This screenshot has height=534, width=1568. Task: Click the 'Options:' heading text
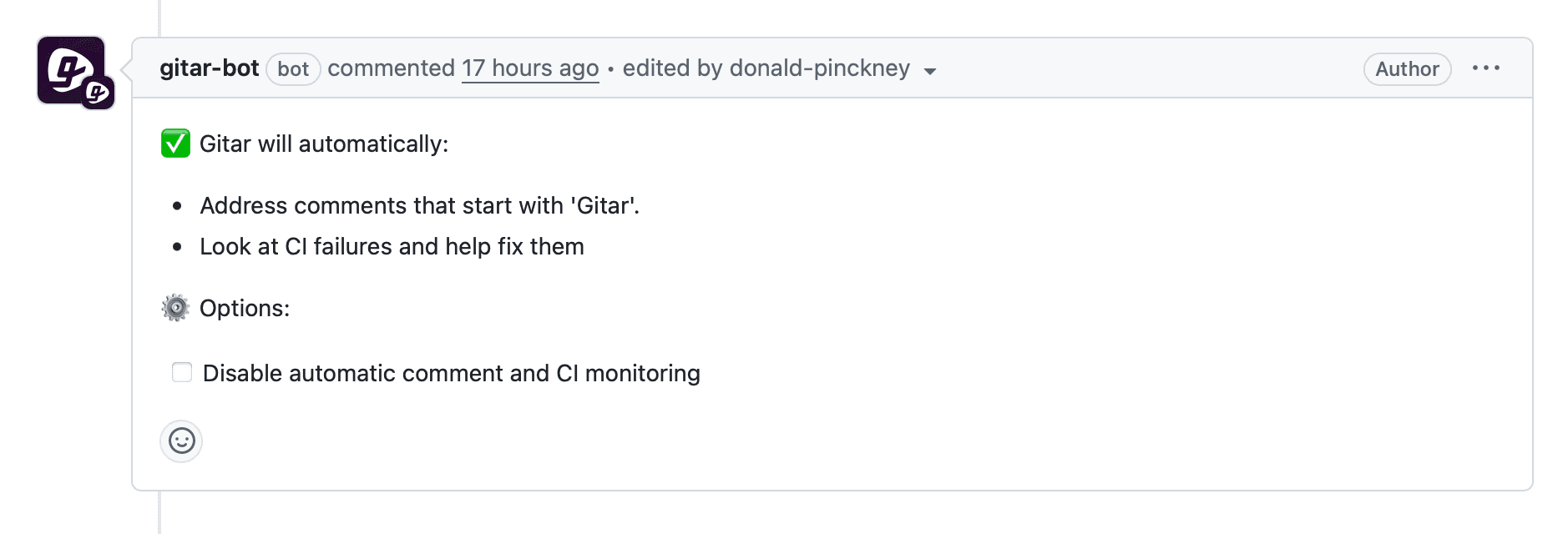pyautogui.click(x=245, y=308)
